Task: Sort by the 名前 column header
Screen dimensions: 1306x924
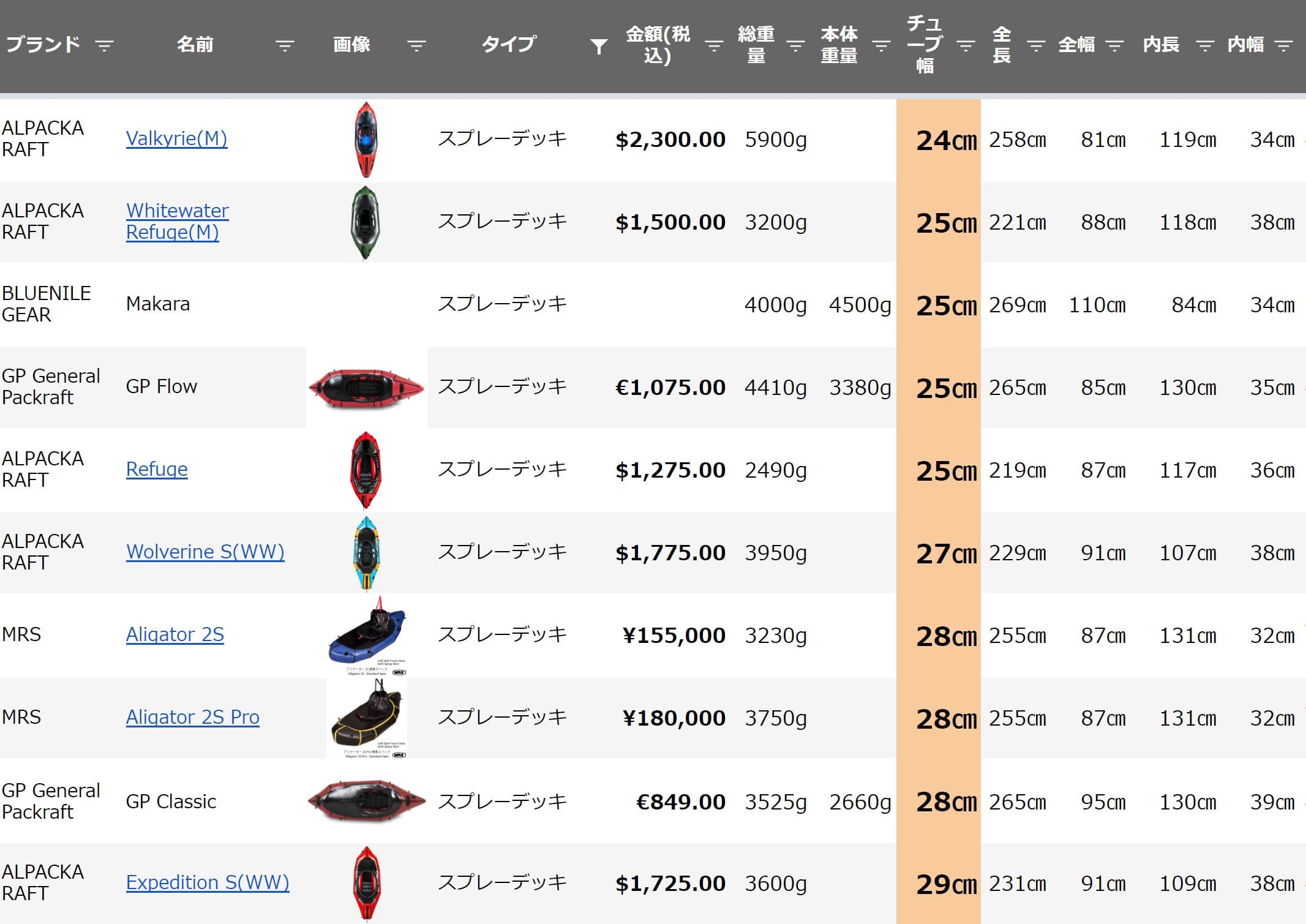Action: pyautogui.click(x=195, y=45)
